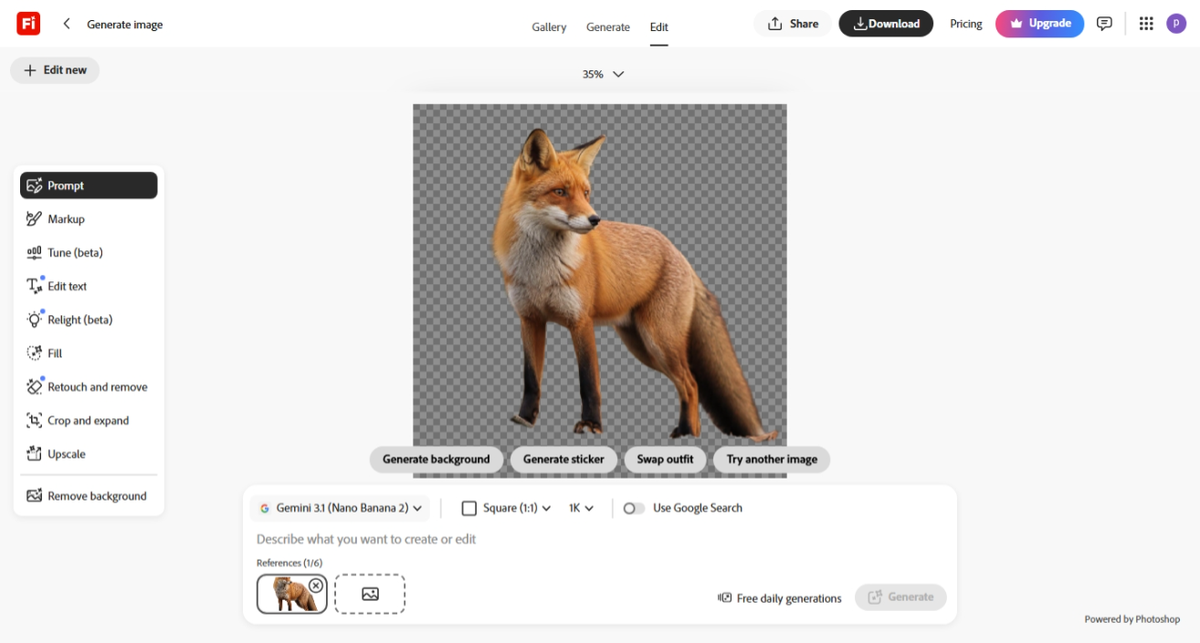Click the References (1/6) label
This screenshot has height=643, width=1200.
[290, 563]
